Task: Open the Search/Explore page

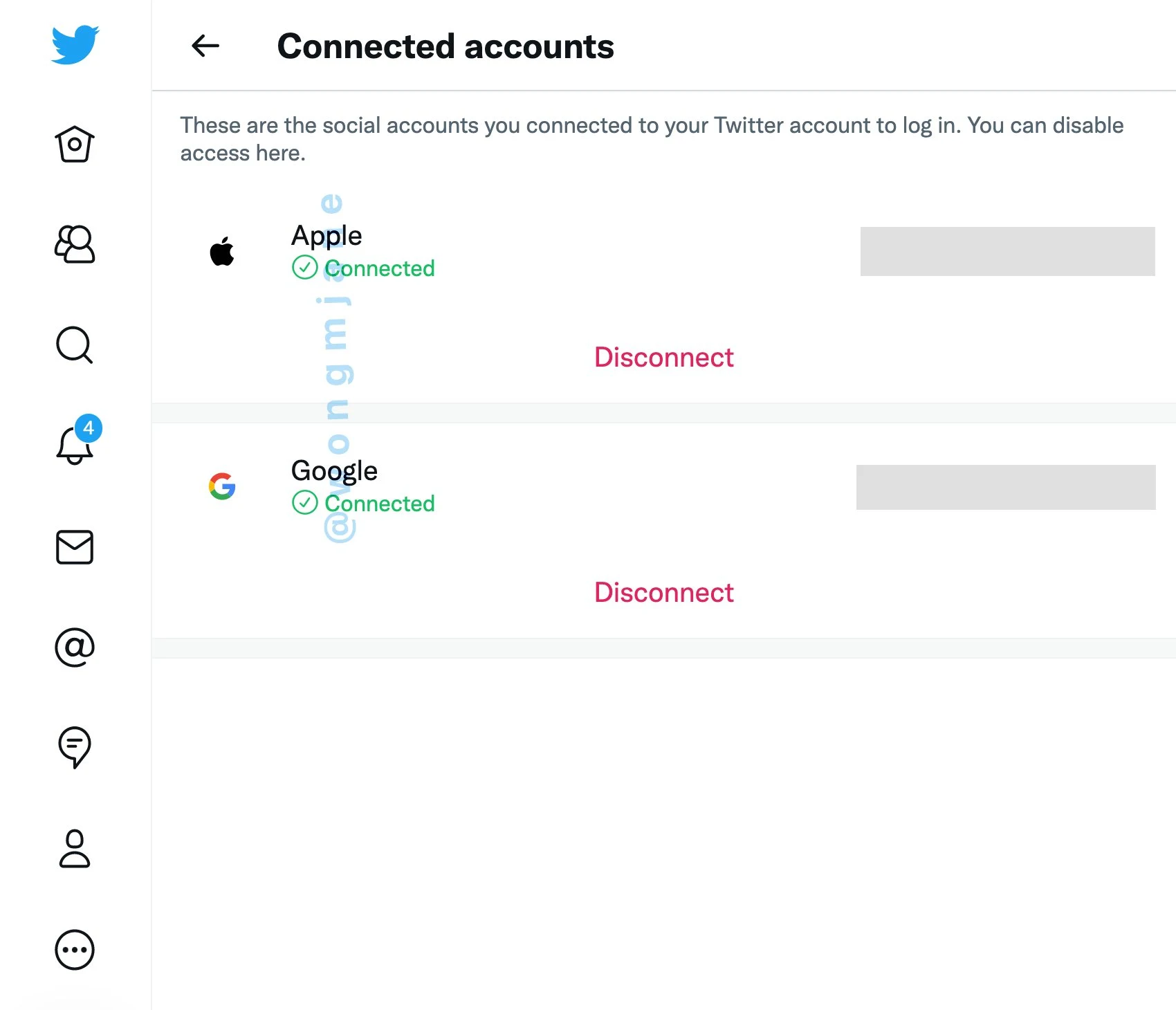Action: click(x=74, y=346)
